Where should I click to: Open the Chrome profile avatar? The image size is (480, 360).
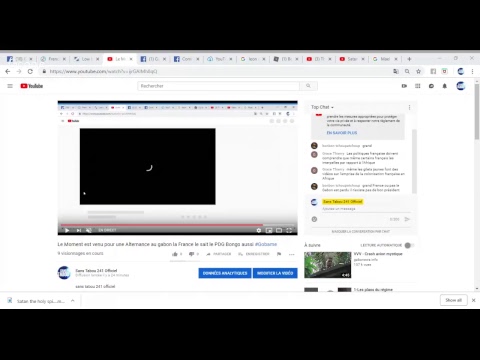pyautogui.click(x=461, y=71)
